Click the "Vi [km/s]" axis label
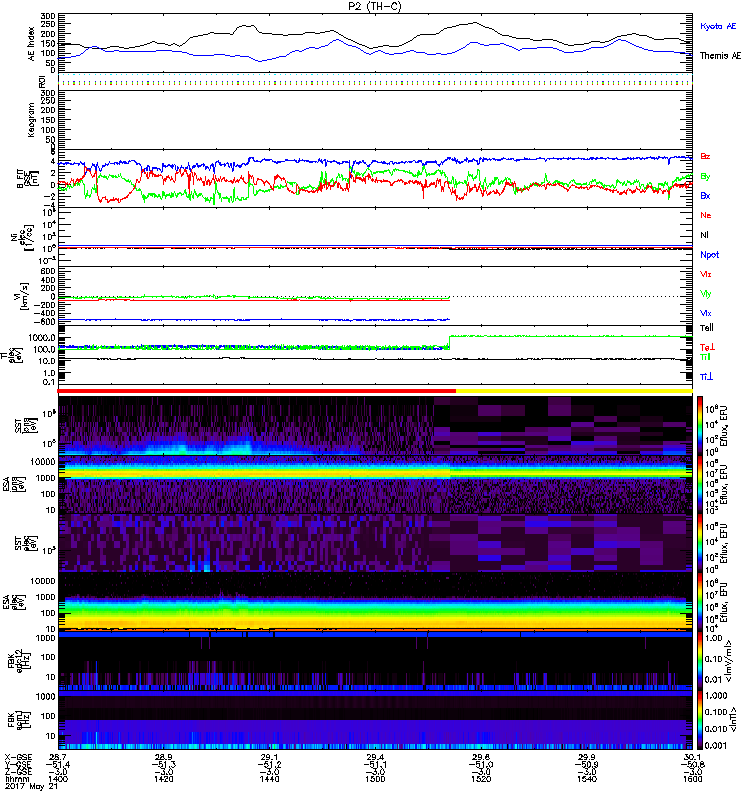 [x=24, y=296]
